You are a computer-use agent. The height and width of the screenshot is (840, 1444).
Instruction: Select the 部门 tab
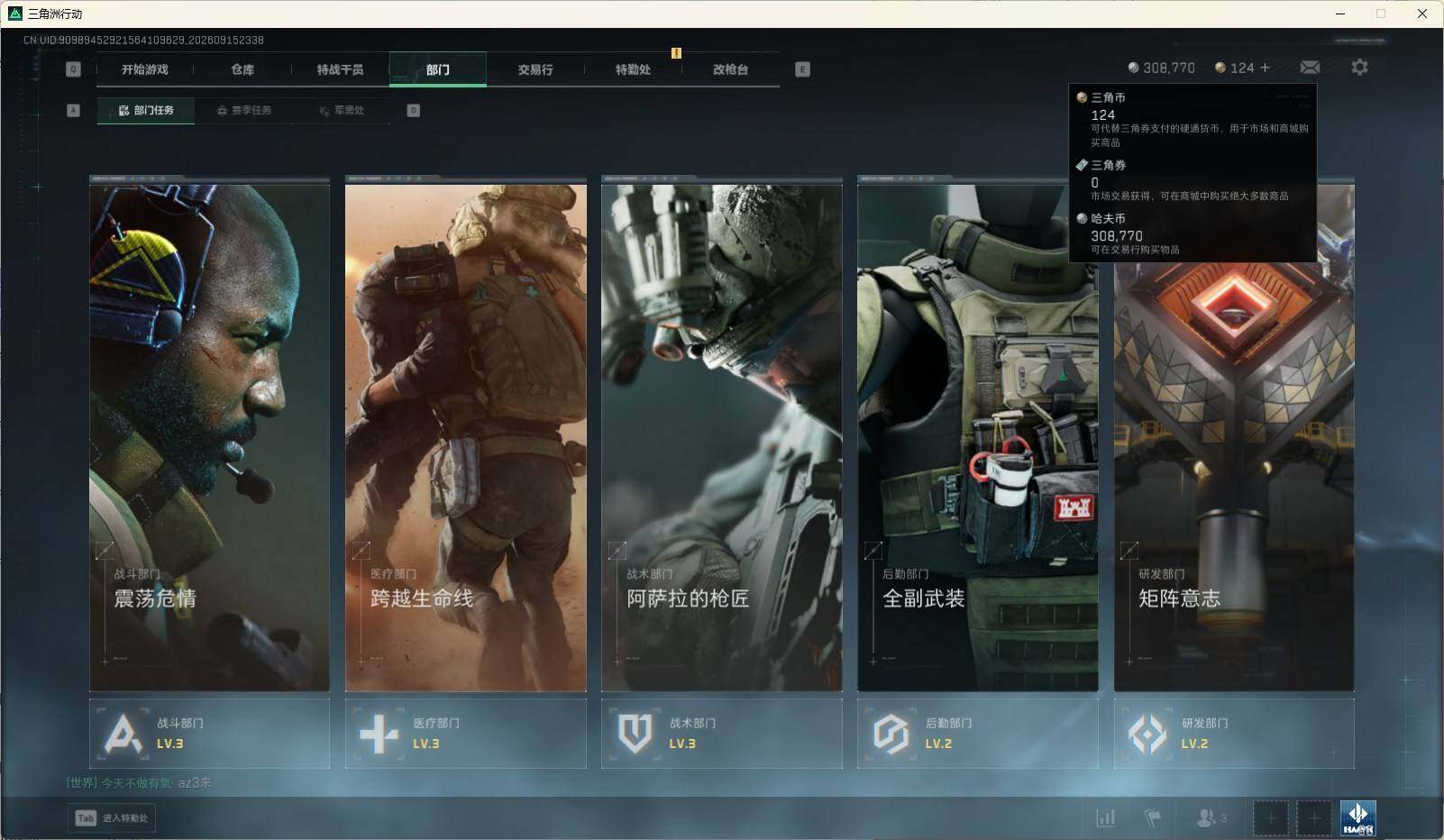438,69
